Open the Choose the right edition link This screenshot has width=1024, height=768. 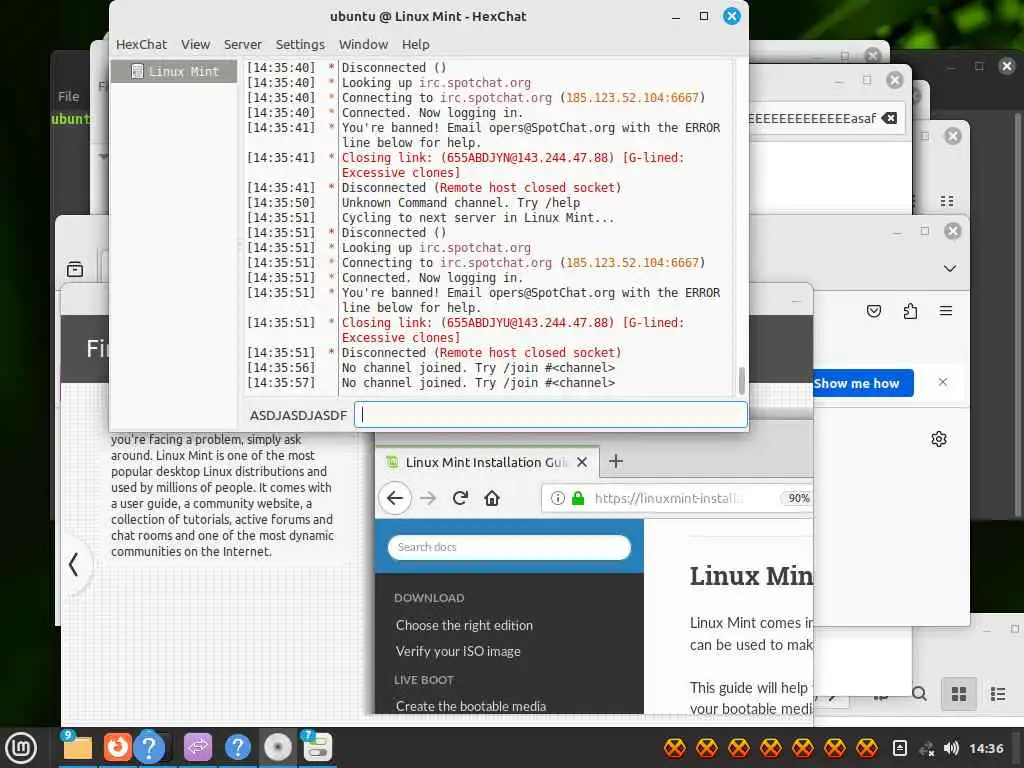pyautogui.click(x=464, y=626)
